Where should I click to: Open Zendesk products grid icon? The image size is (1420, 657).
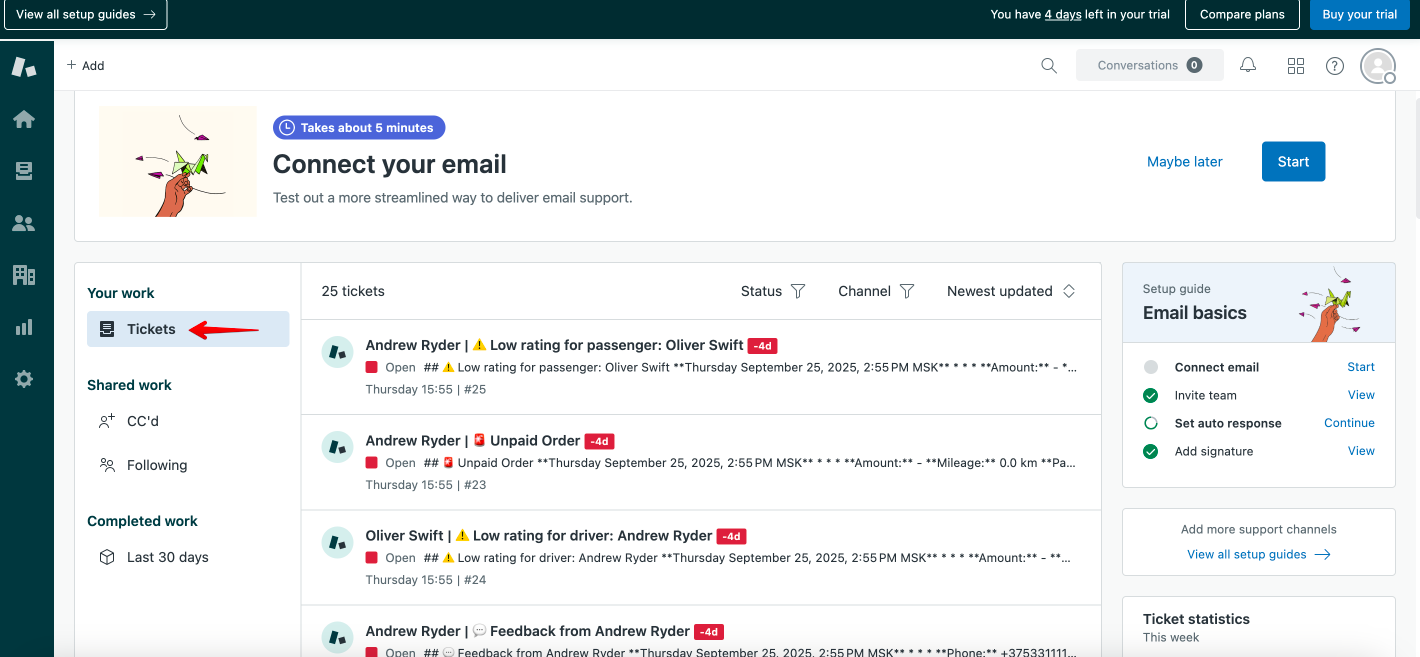tap(1296, 66)
